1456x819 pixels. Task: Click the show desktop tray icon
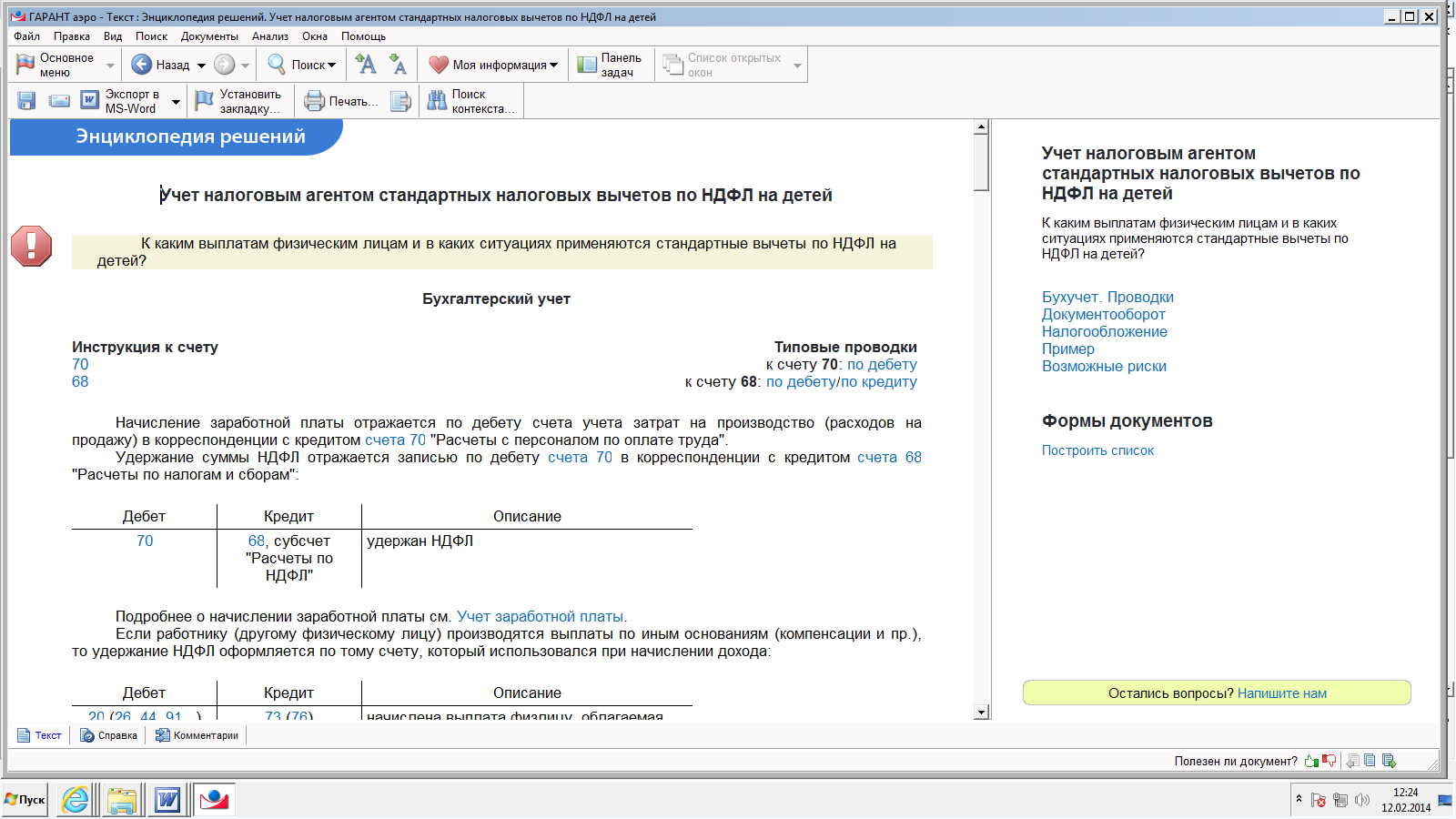point(1445,800)
